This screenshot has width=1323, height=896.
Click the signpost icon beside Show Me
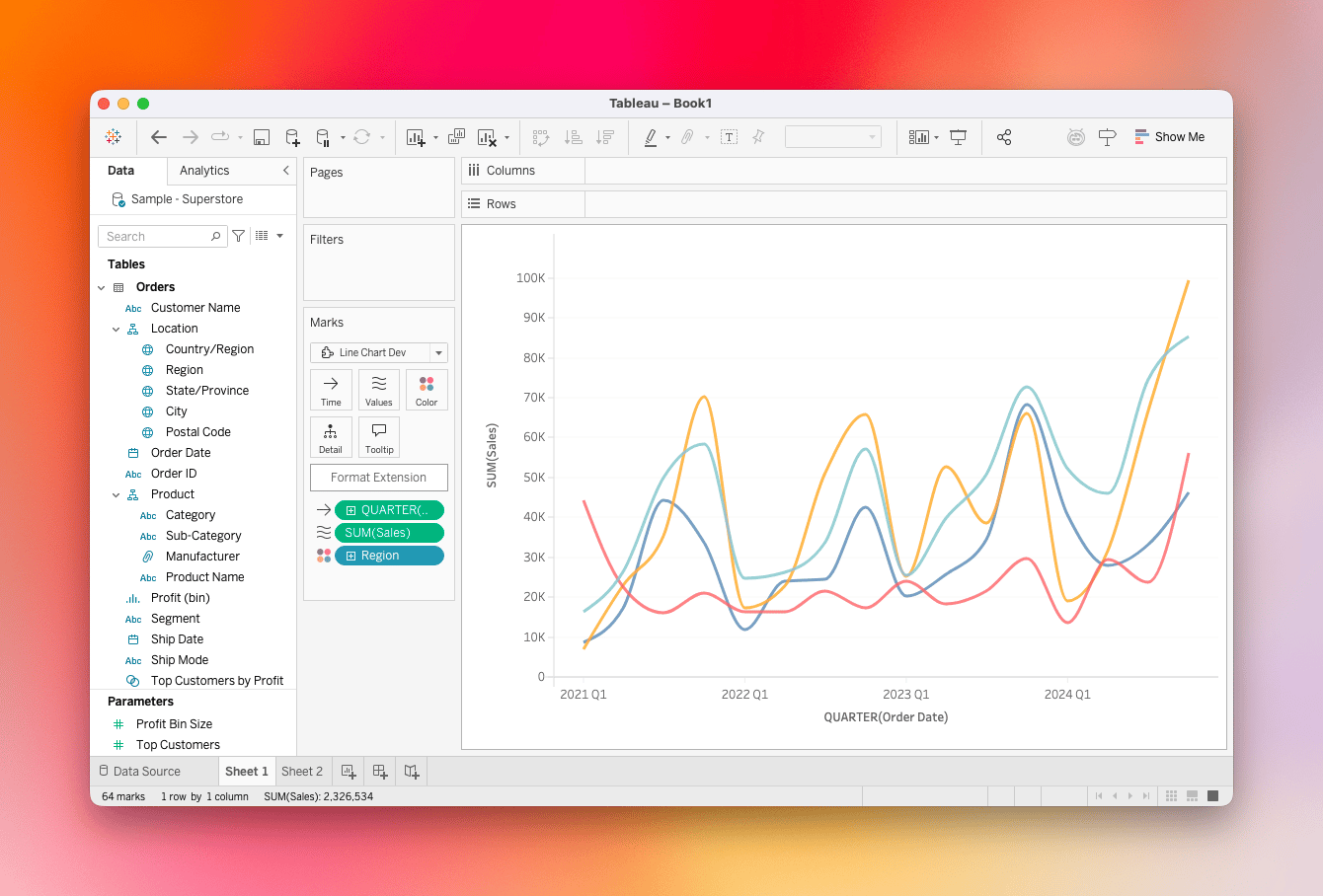point(1107,137)
